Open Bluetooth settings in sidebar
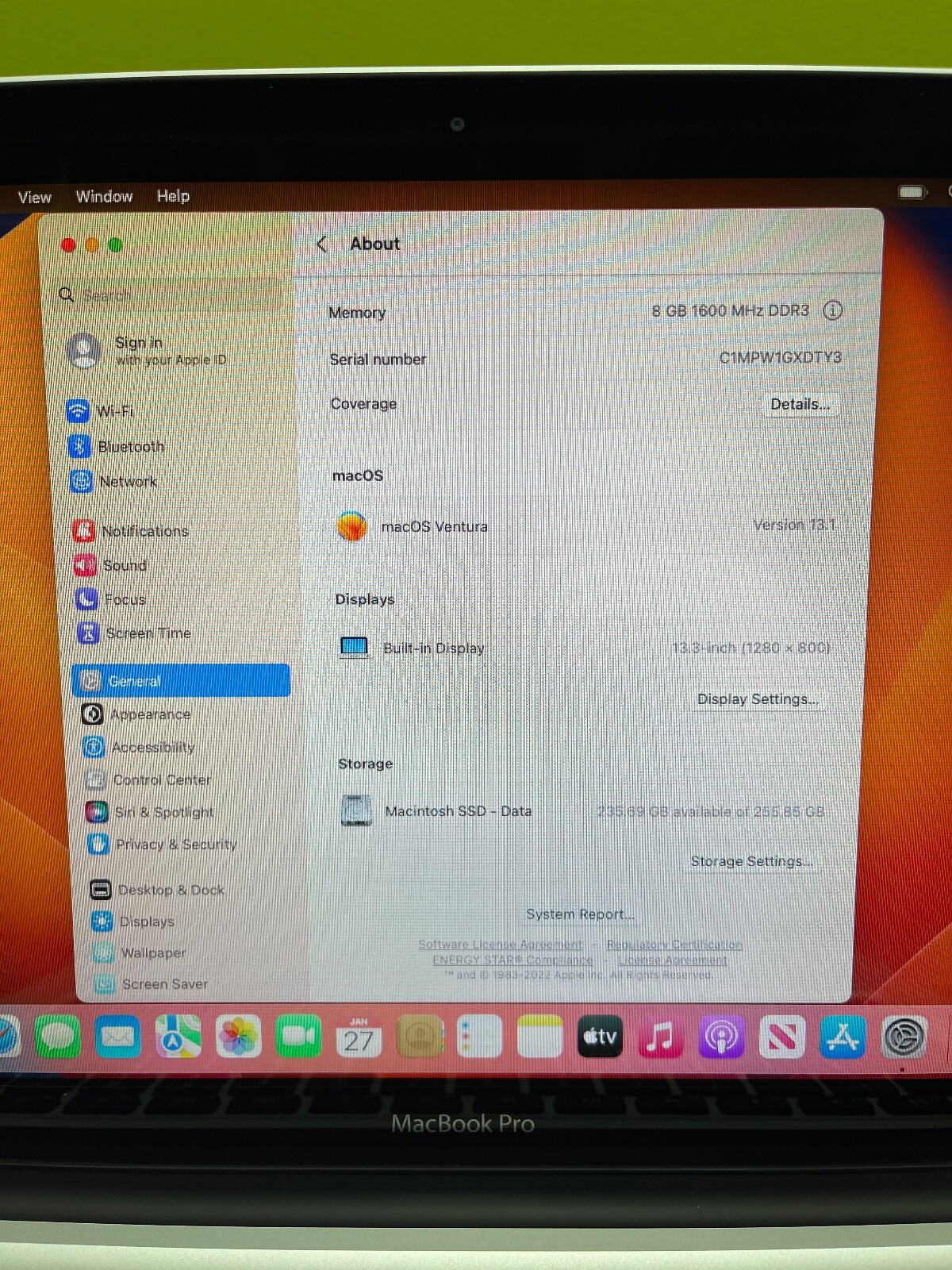The height and width of the screenshot is (1270, 952). [117, 446]
